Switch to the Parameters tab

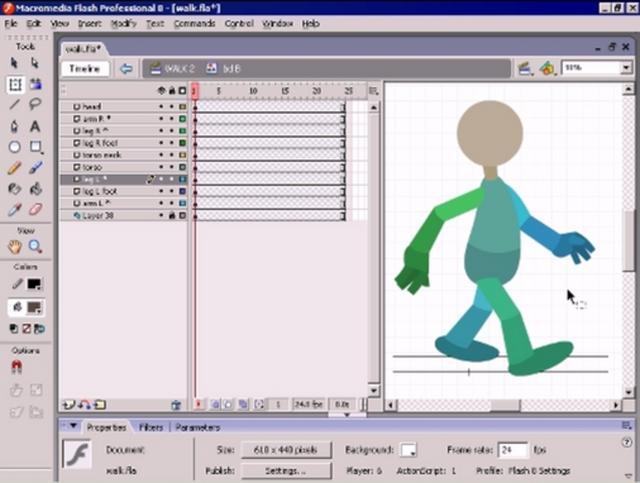tap(198, 427)
